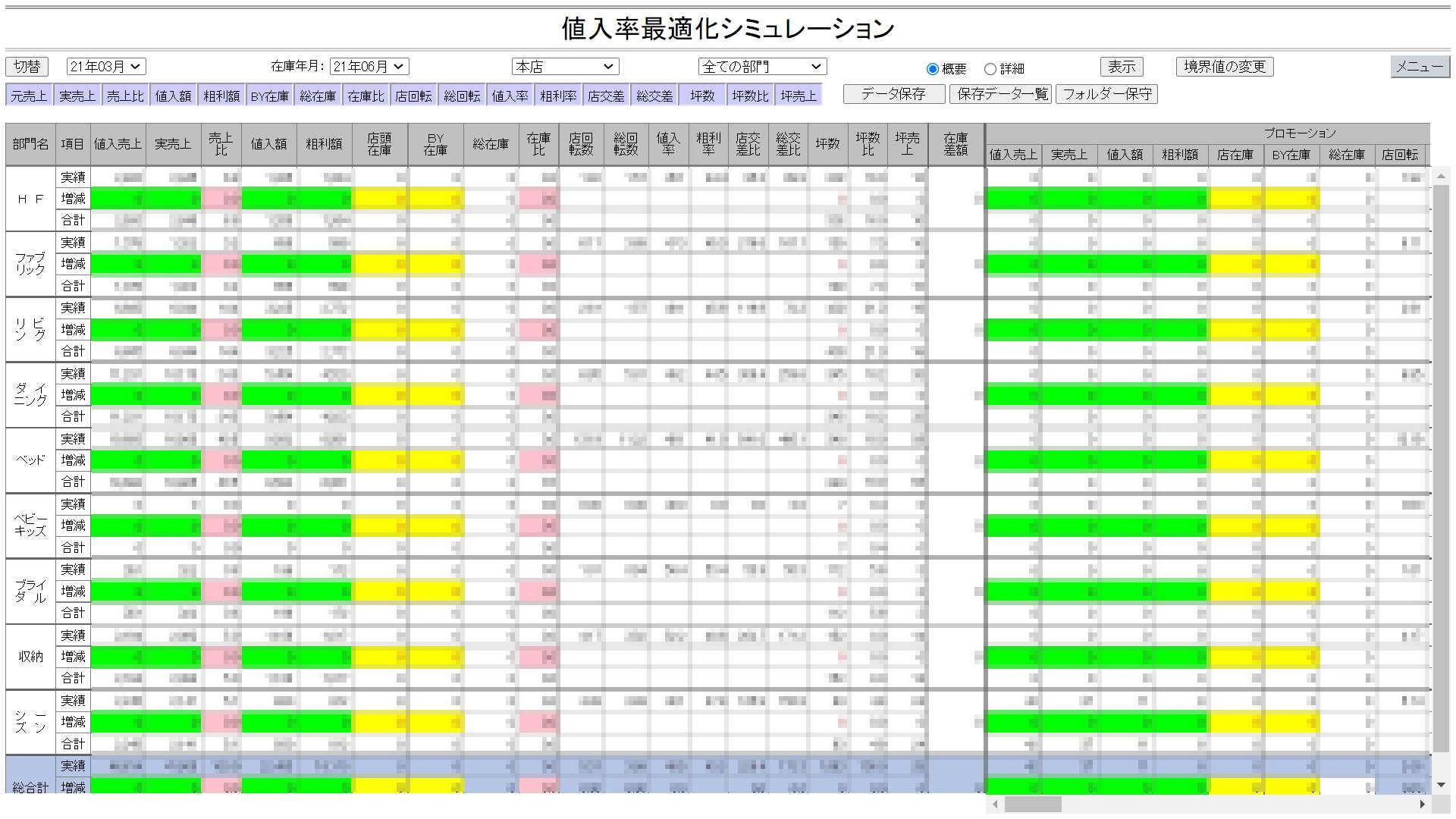The height and width of the screenshot is (819, 1456).
Task: Click the 収納 department name cell
Action: (x=30, y=656)
